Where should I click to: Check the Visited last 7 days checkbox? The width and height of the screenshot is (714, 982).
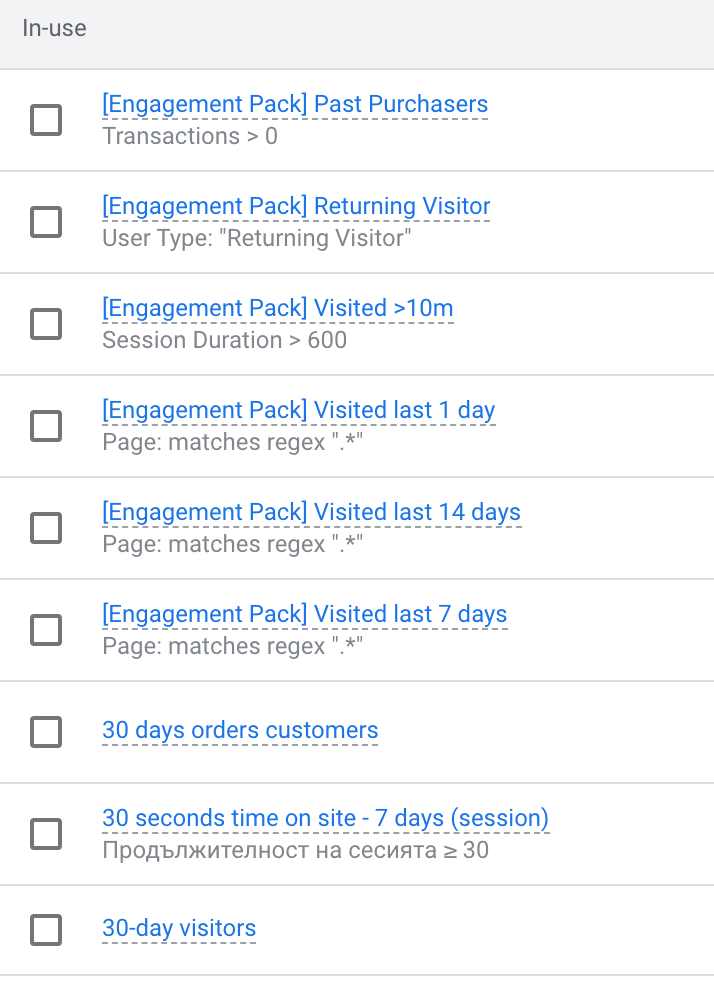[x=45, y=630]
